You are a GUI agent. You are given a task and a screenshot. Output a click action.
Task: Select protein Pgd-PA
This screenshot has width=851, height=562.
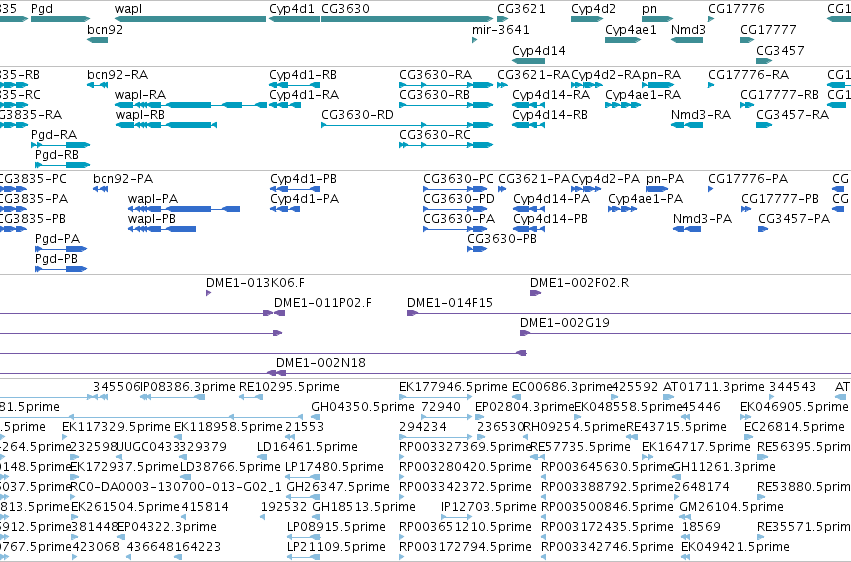[57, 239]
